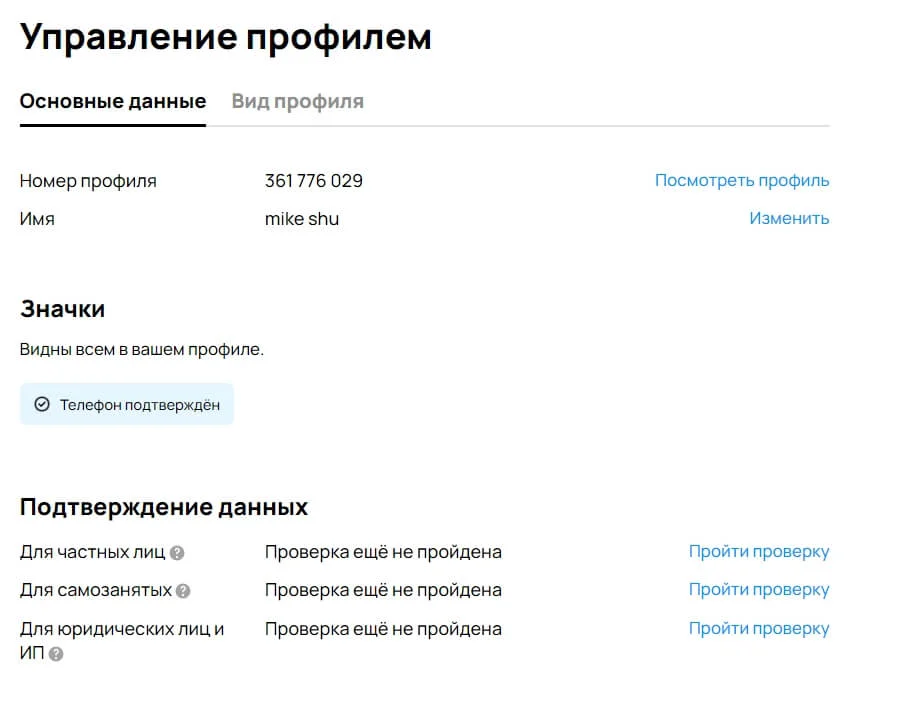906x701 pixels.
Task: Click the "Для самозанятых" row label
Action: tap(96, 590)
